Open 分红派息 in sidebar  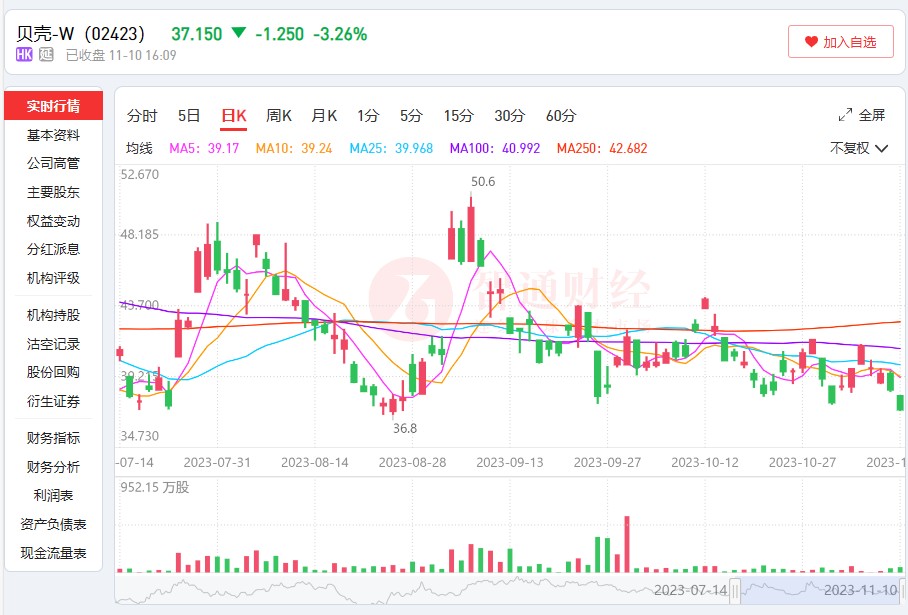tap(53, 249)
